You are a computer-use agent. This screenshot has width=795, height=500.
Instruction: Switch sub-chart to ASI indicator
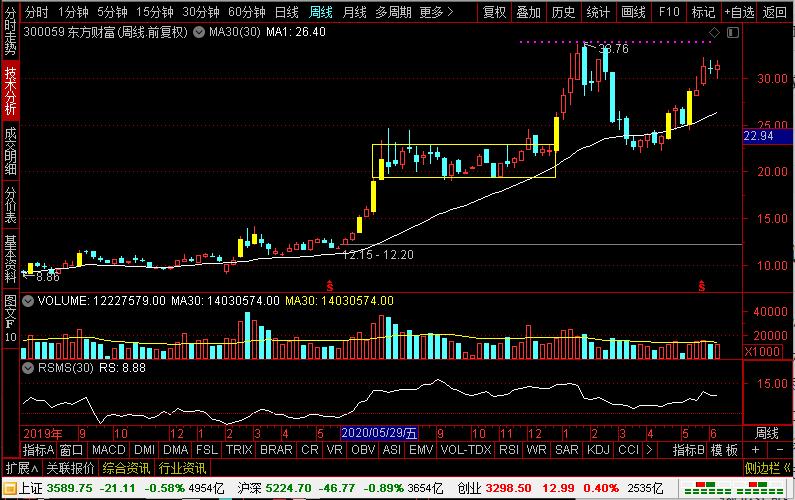pyautogui.click(x=392, y=450)
